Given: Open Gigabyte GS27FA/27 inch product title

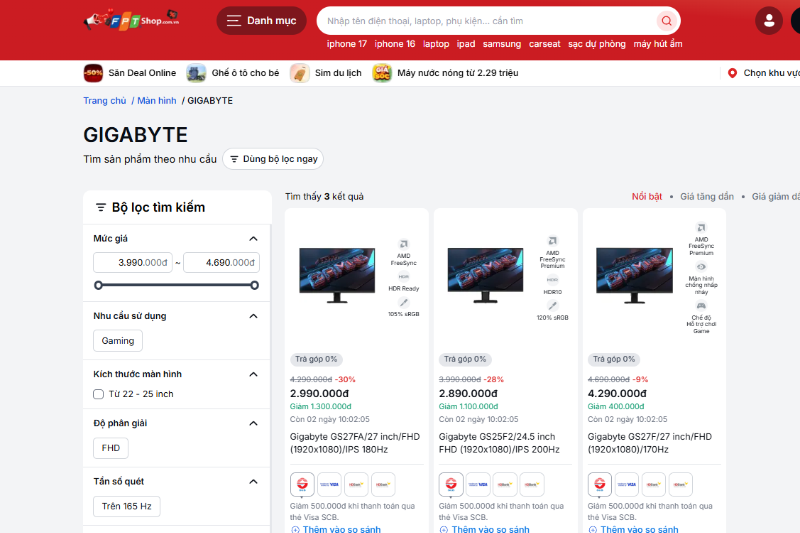Looking at the screenshot, I should coord(355,443).
